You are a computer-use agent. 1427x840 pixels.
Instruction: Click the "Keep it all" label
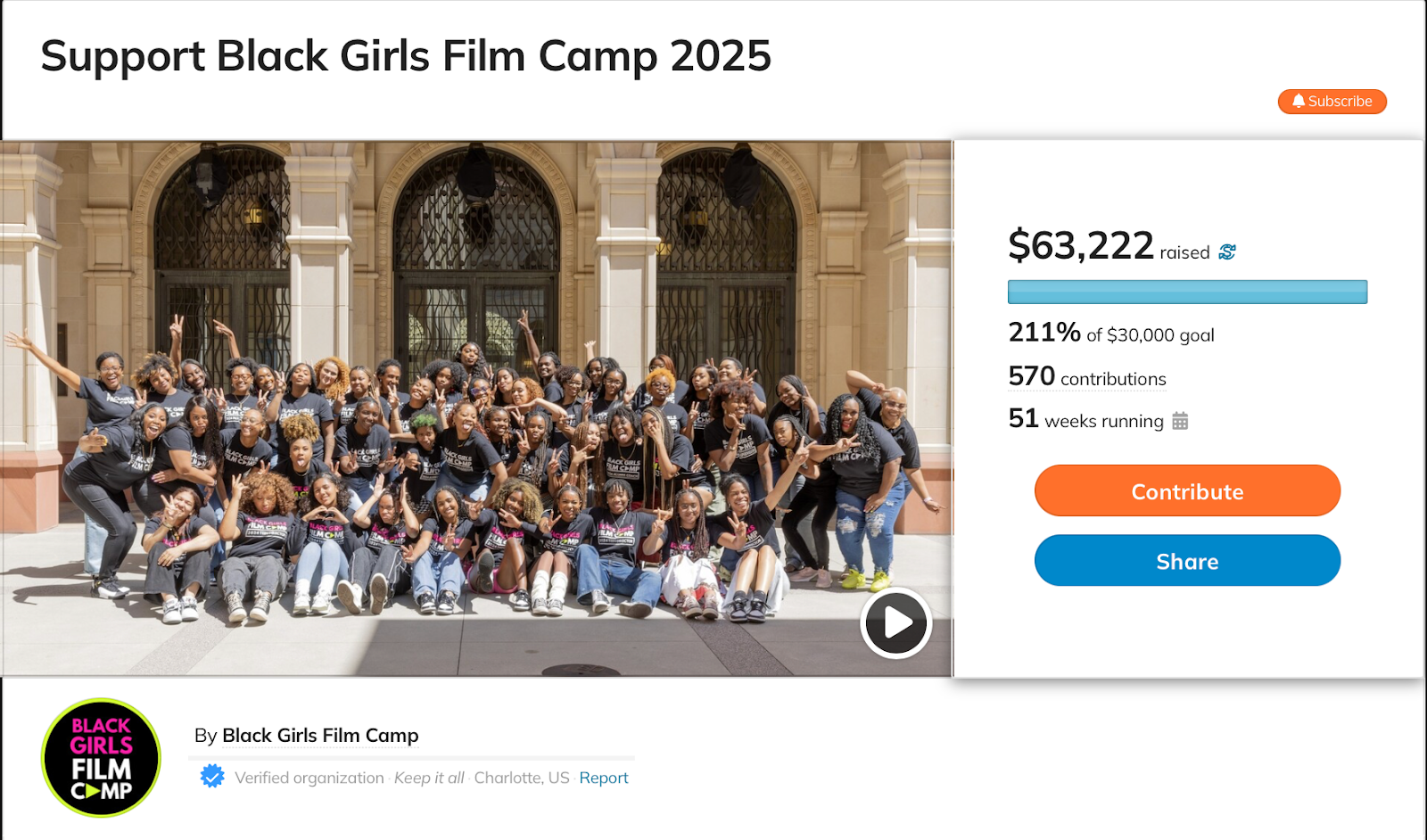429,778
